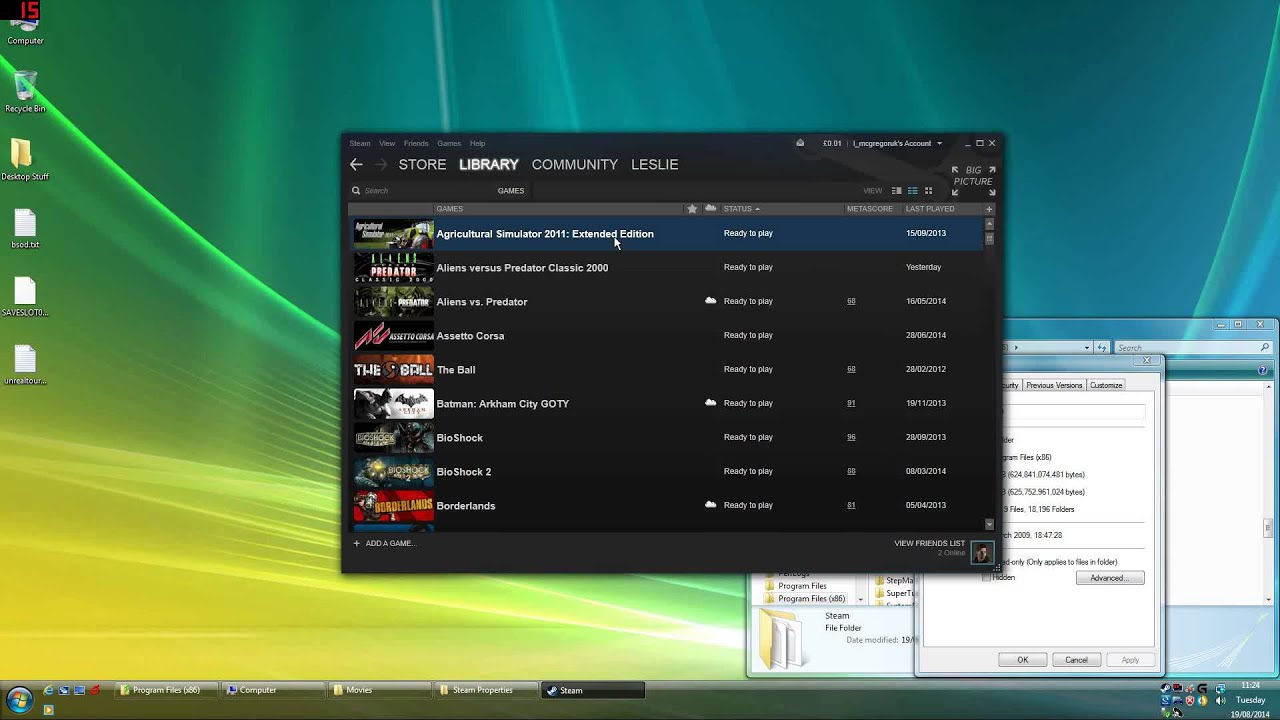Sort games by Steam Cloud column

[x=710, y=209]
